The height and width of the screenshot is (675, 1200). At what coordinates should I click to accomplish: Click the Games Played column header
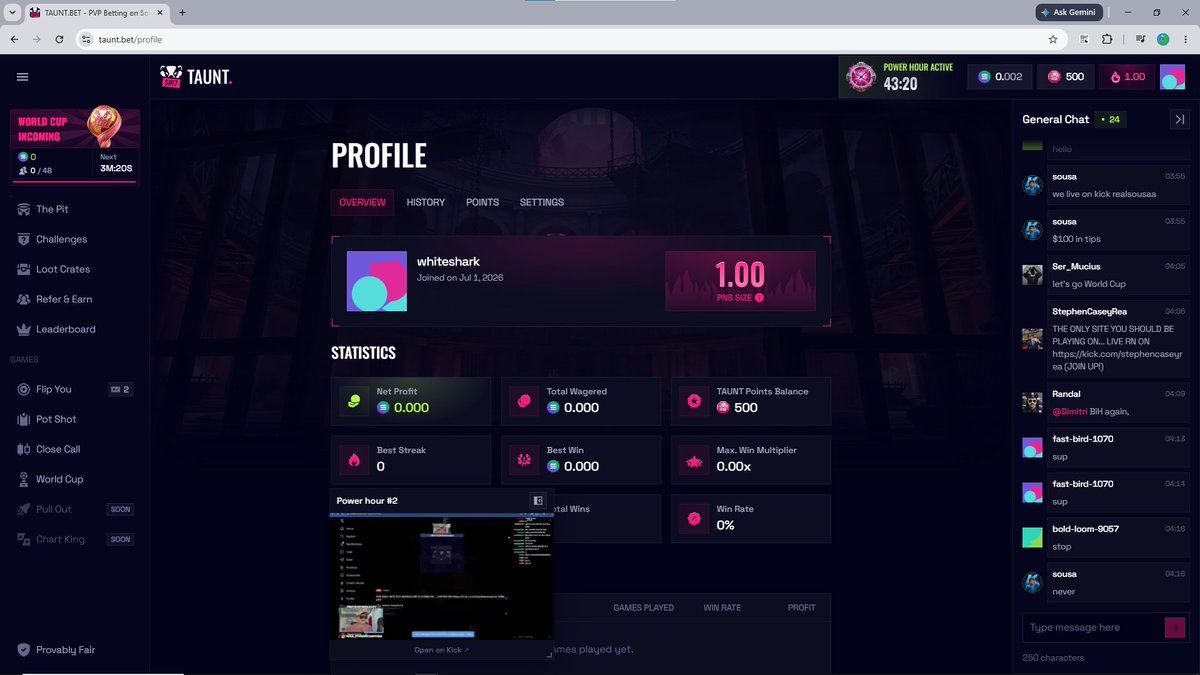tap(643, 608)
